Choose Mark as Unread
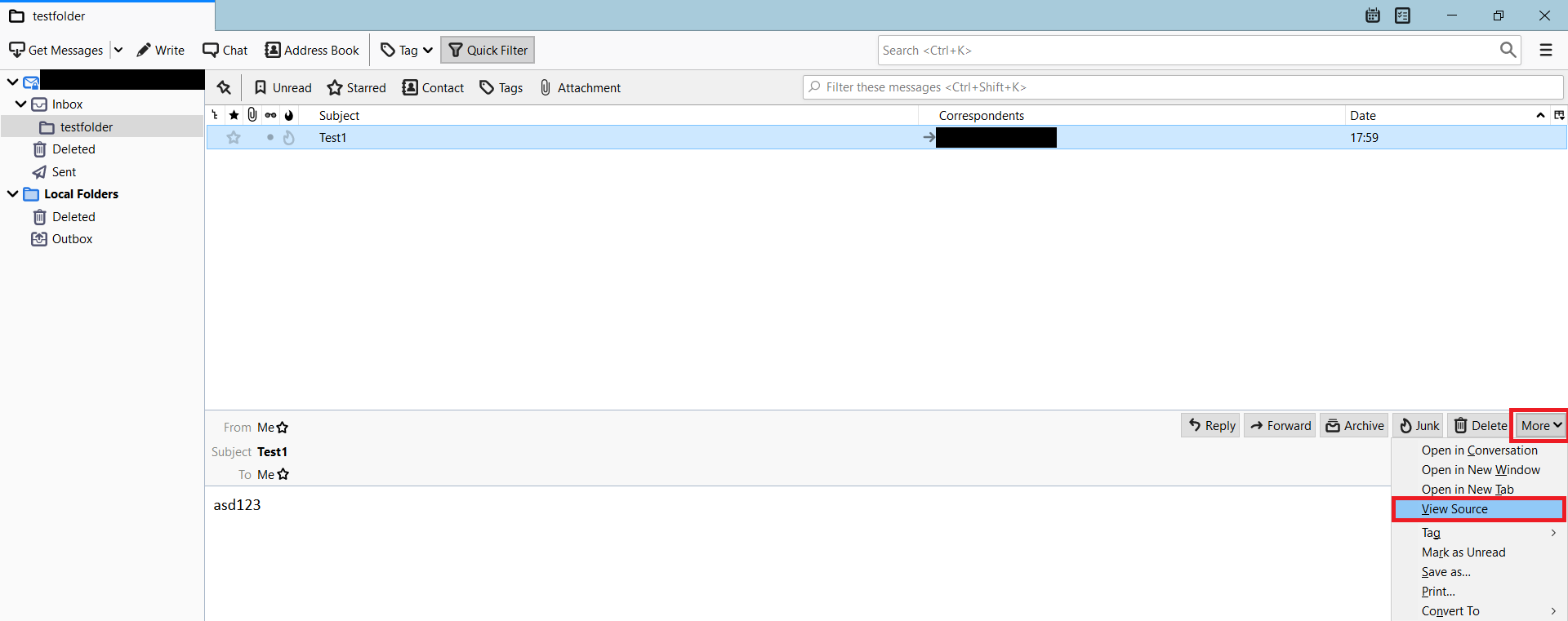This screenshot has height=621, width=1568. [x=1479, y=552]
